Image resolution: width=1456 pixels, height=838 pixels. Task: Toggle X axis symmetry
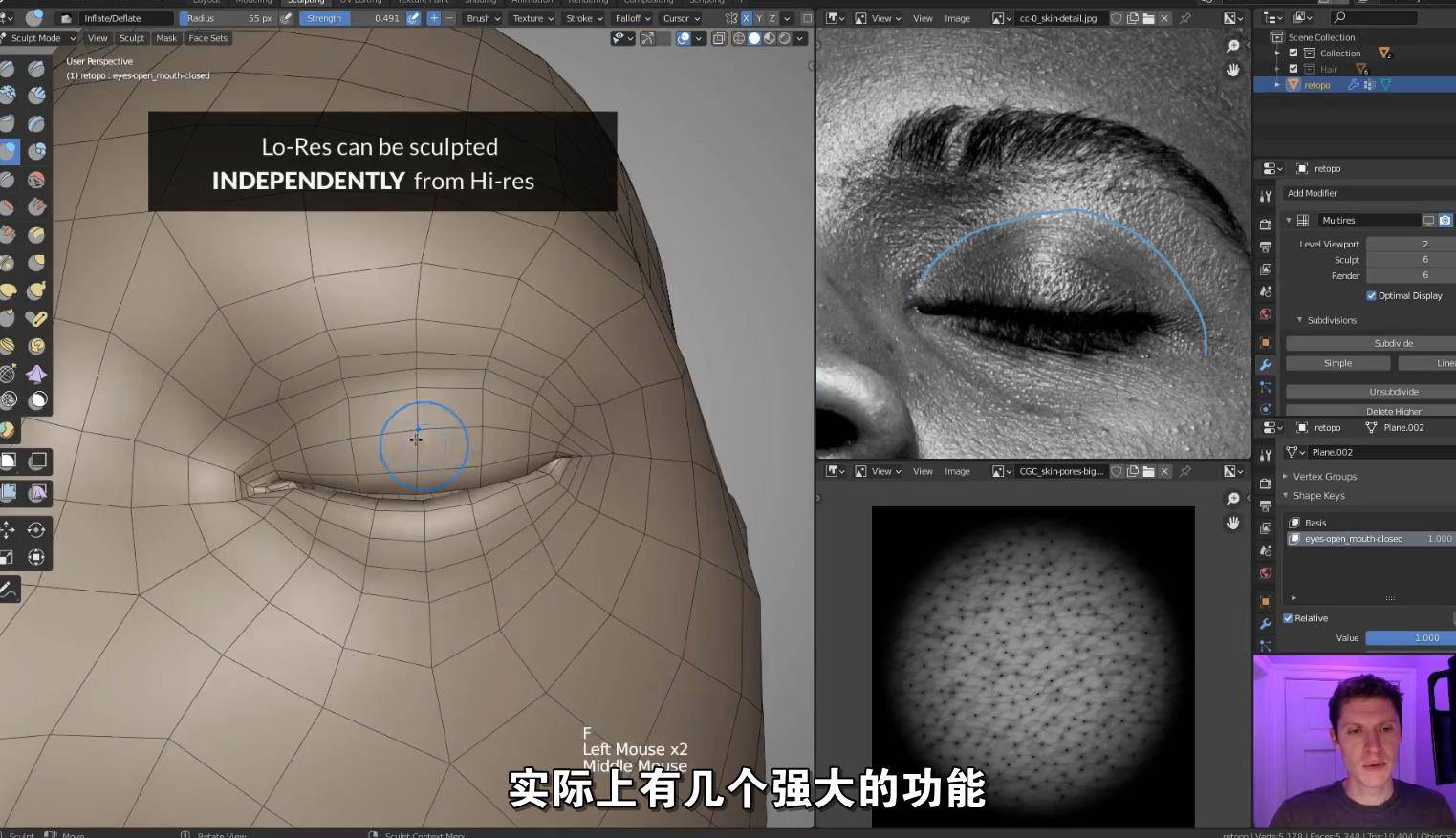tap(746, 18)
